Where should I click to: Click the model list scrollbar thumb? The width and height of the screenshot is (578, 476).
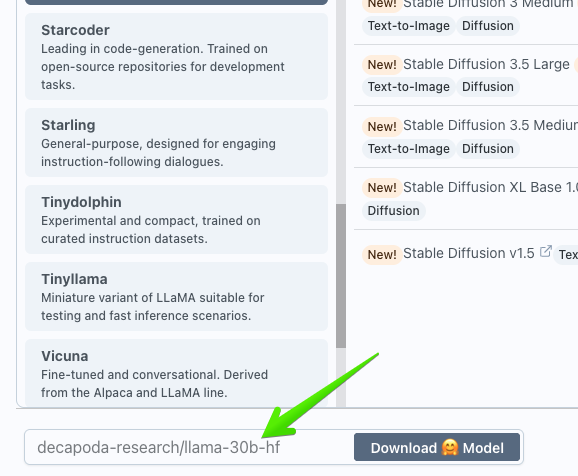pos(341,276)
